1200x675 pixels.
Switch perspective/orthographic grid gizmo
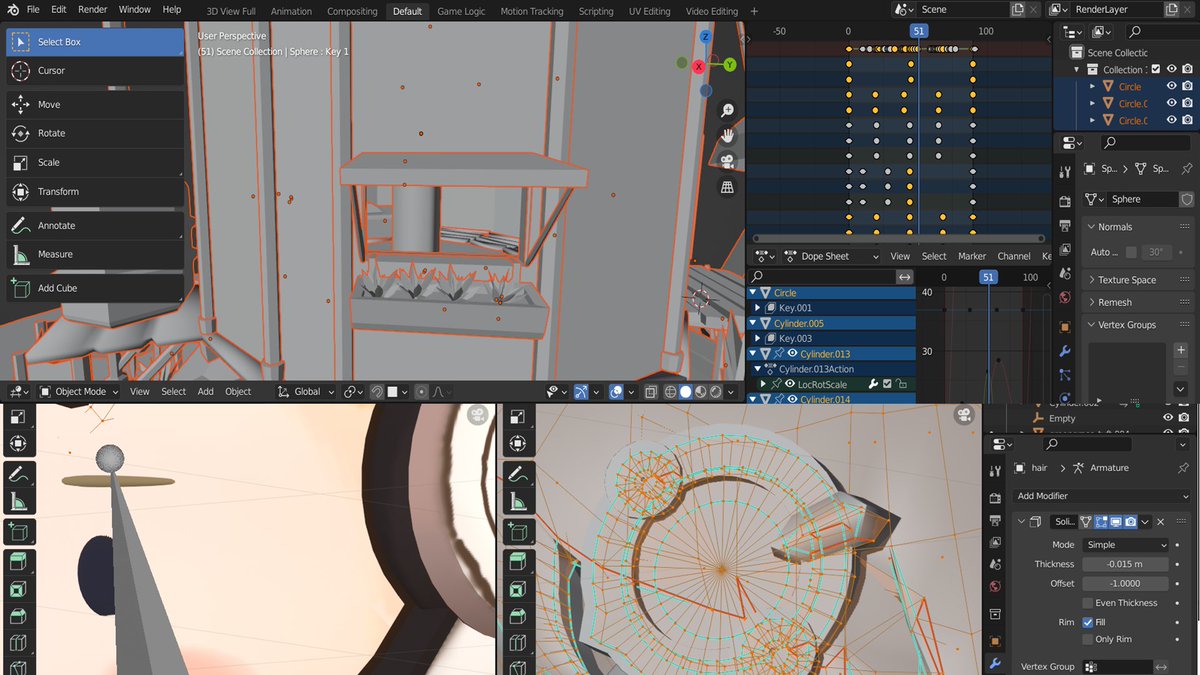[x=727, y=187]
